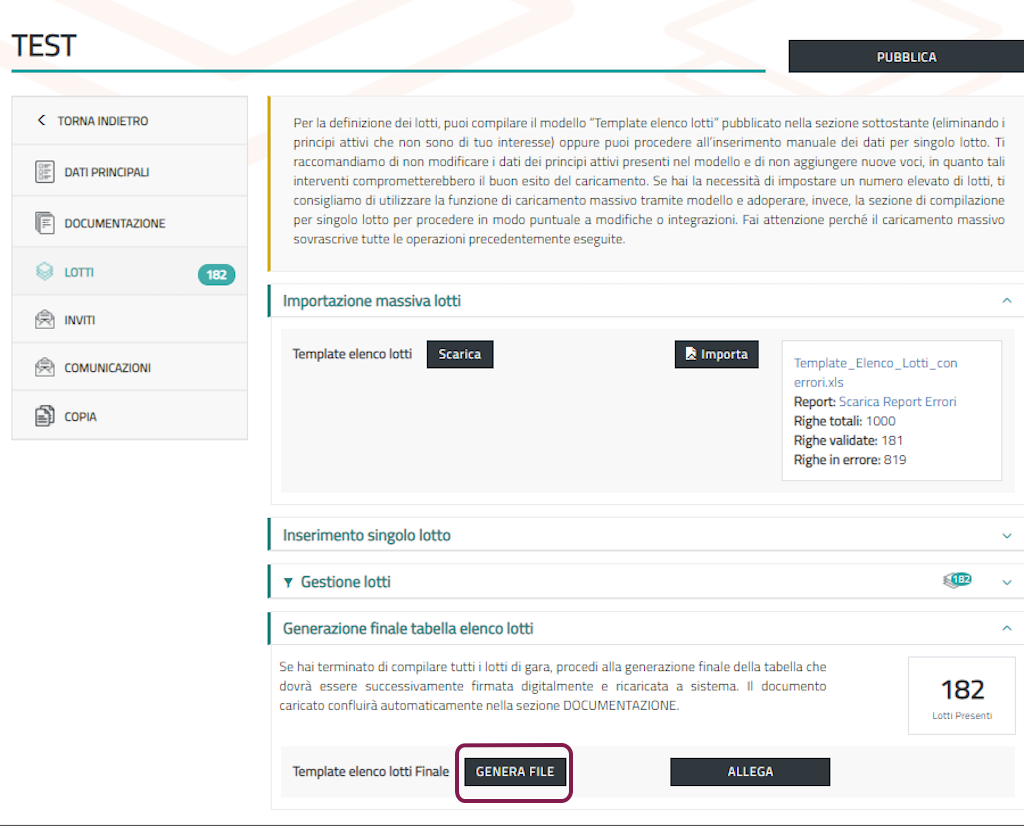The height and width of the screenshot is (826, 1024).
Task: Click the Comunicazioni envelope icon
Action: pyautogui.click(x=44, y=368)
